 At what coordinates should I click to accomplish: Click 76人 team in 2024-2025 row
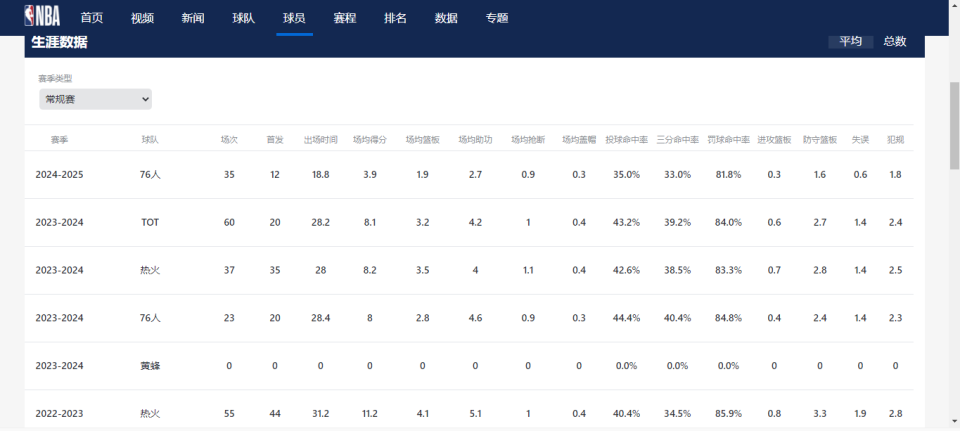pos(150,175)
